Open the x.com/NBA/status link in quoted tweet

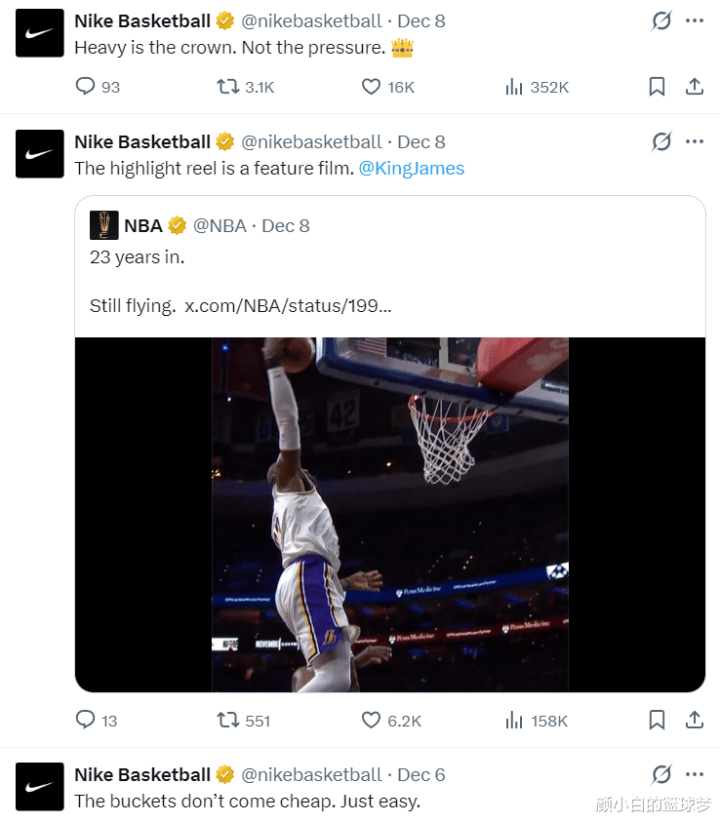(288, 305)
